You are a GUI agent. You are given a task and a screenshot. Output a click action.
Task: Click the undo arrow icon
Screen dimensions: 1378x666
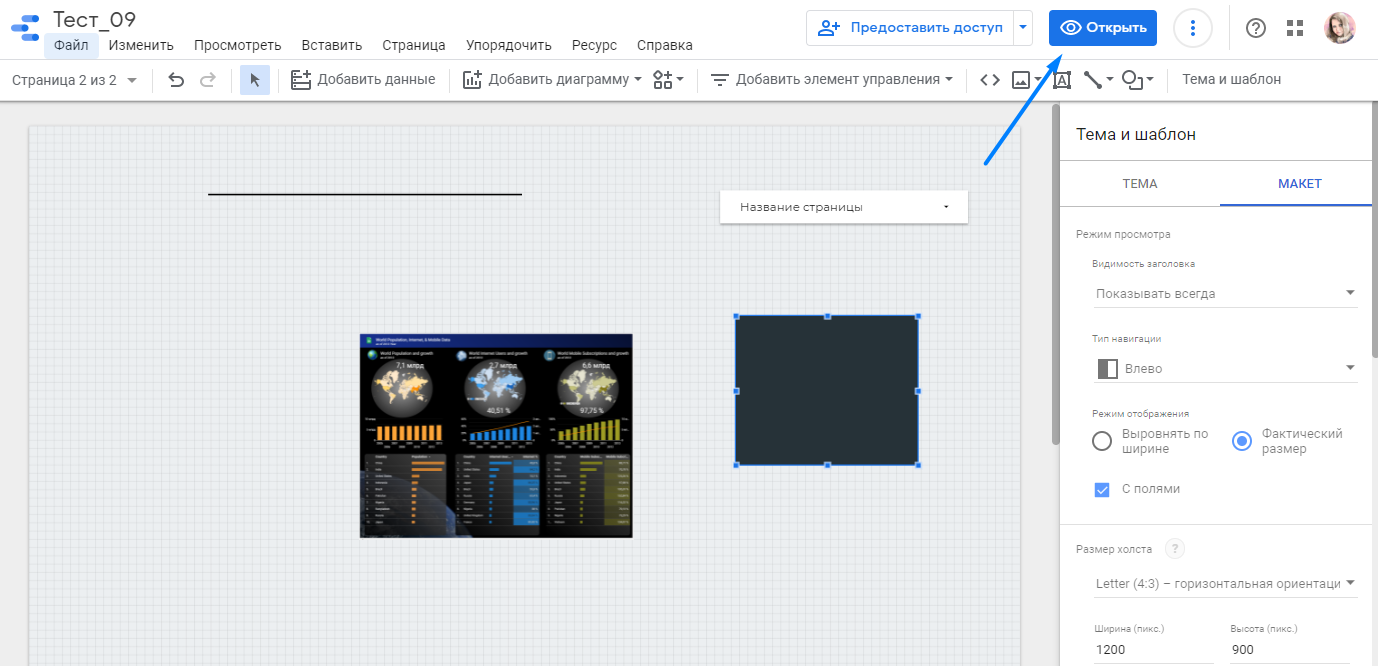[x=176, y=80]
